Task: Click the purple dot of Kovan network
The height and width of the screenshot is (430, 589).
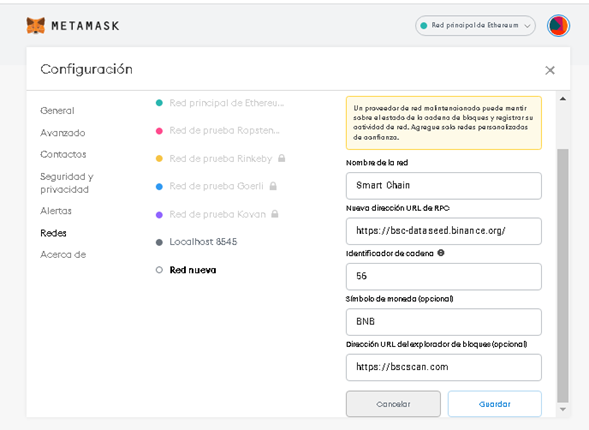Action: point(159,215)
